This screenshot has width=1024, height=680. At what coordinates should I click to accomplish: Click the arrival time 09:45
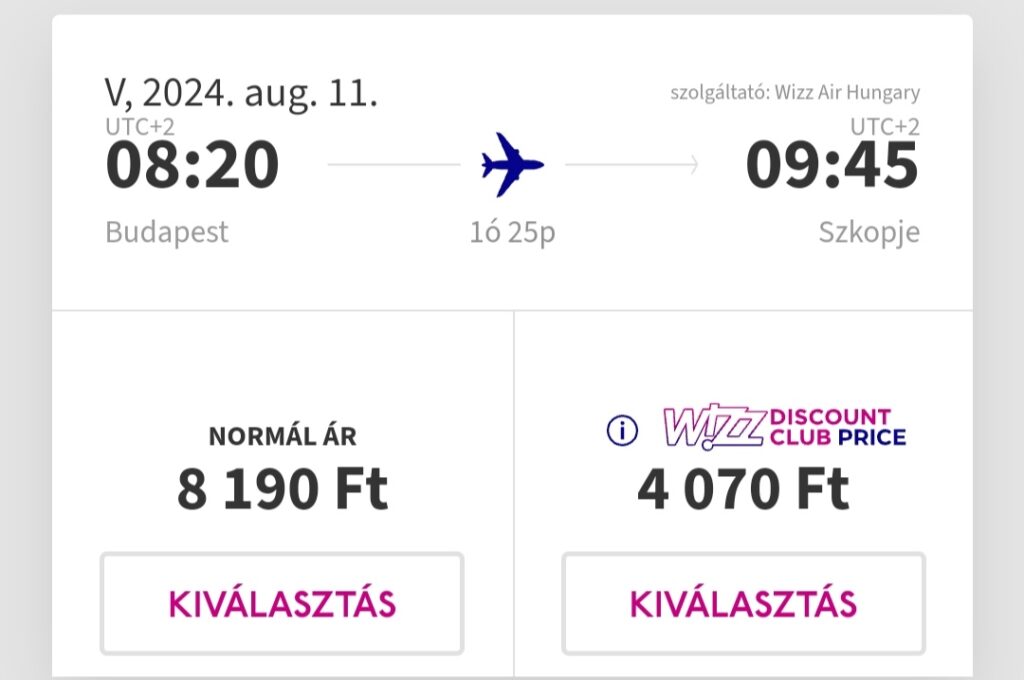(x=832, y=165)
